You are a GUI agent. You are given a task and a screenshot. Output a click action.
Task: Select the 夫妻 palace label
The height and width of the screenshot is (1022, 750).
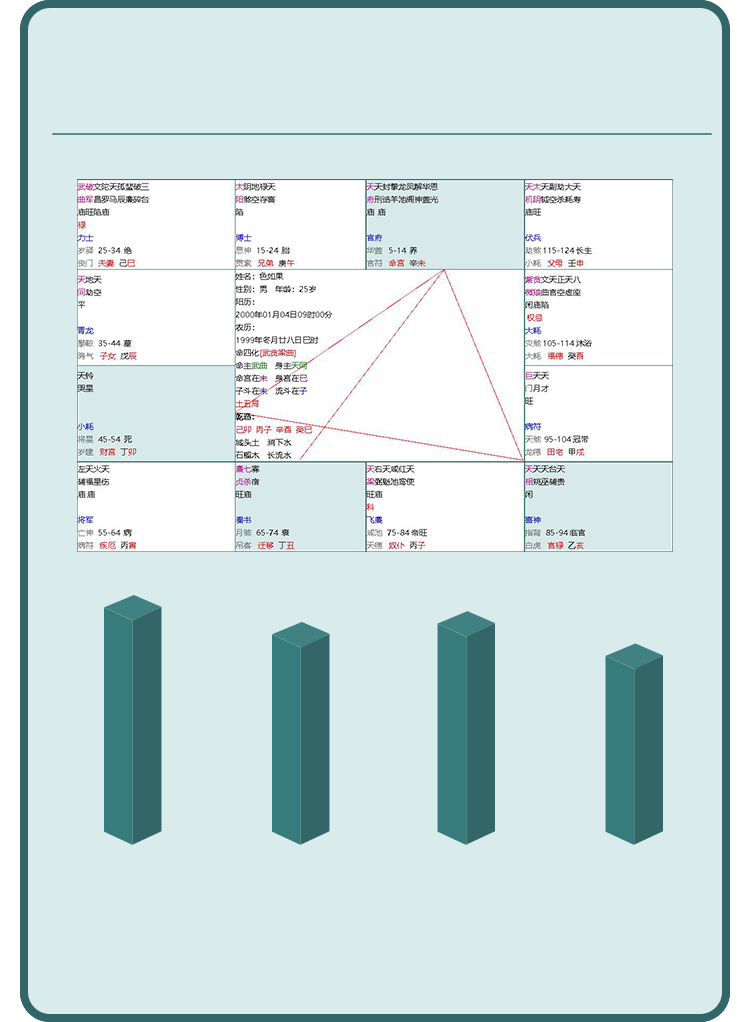point(106,263)
